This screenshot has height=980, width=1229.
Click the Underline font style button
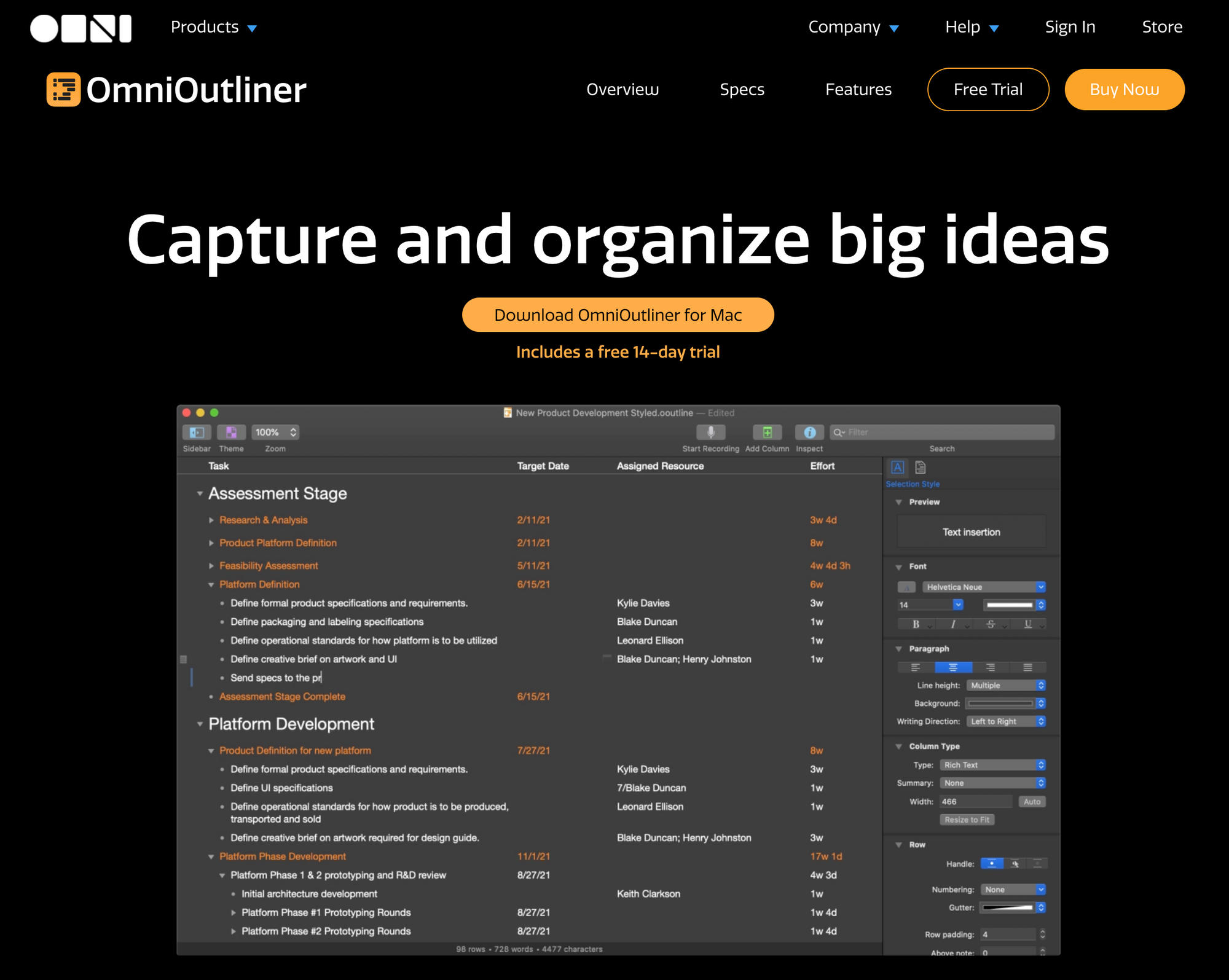click(x=1028, y=624)
